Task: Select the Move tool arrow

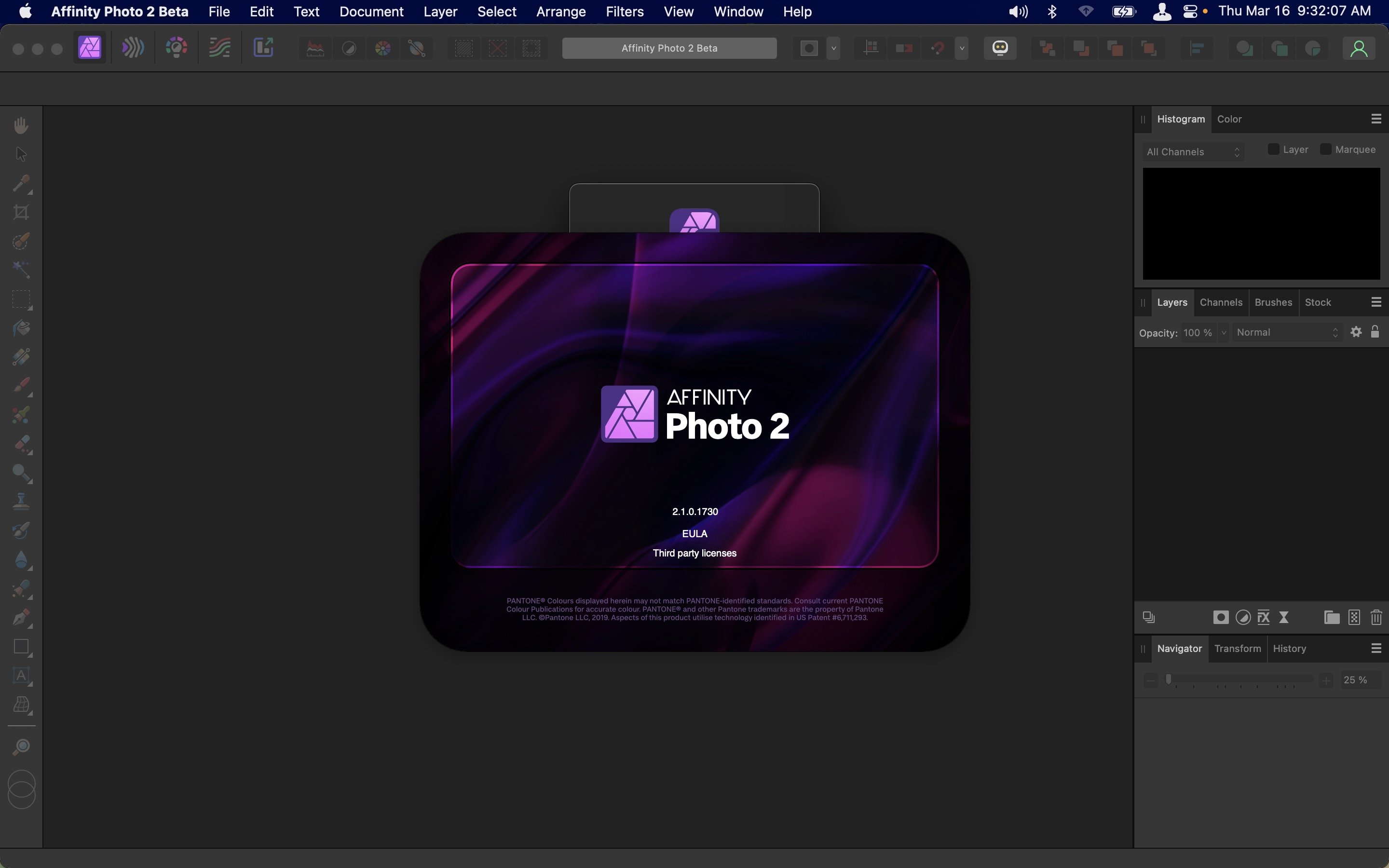Action: (21, 154)
